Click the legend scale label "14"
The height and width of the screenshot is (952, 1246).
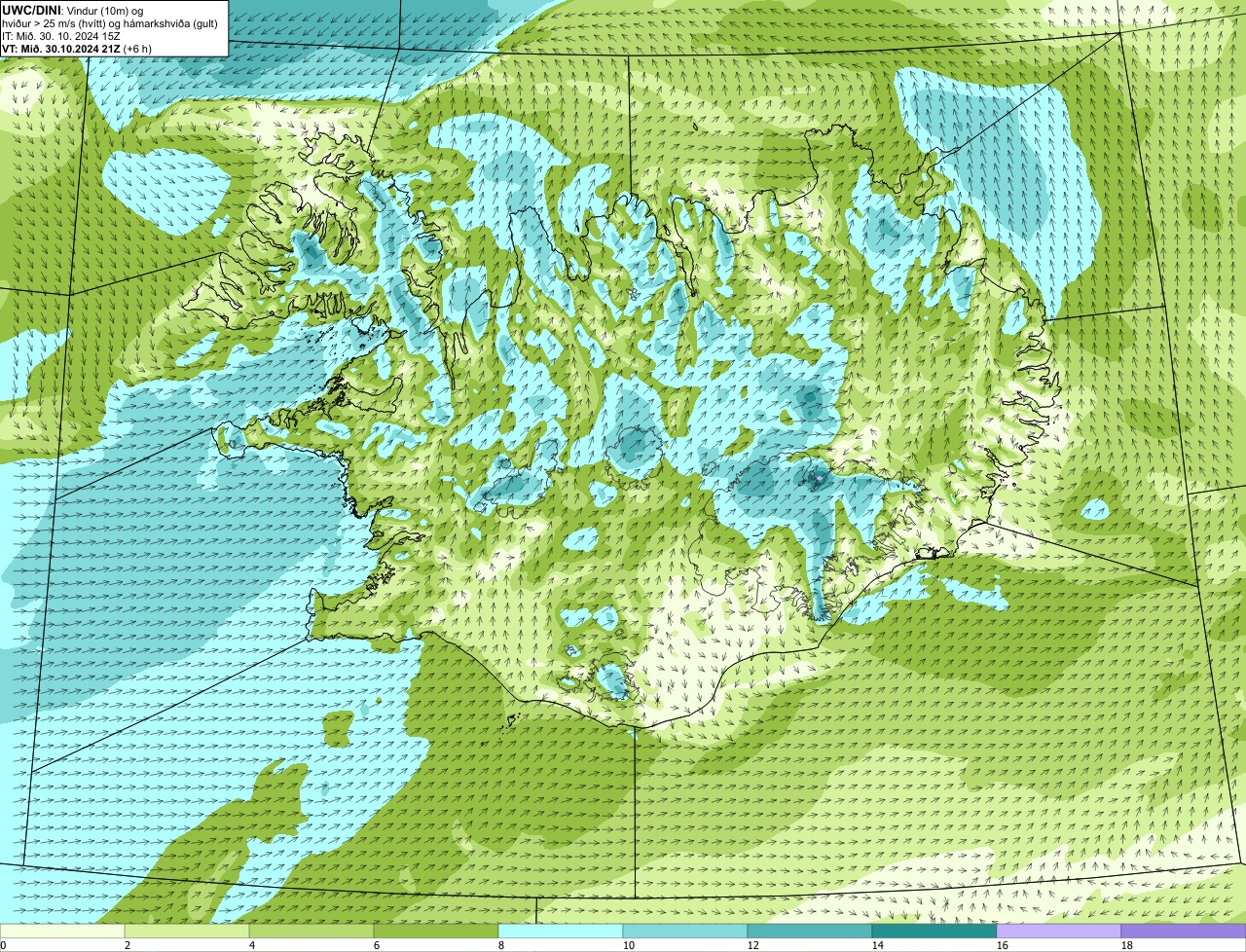[878, 945]
